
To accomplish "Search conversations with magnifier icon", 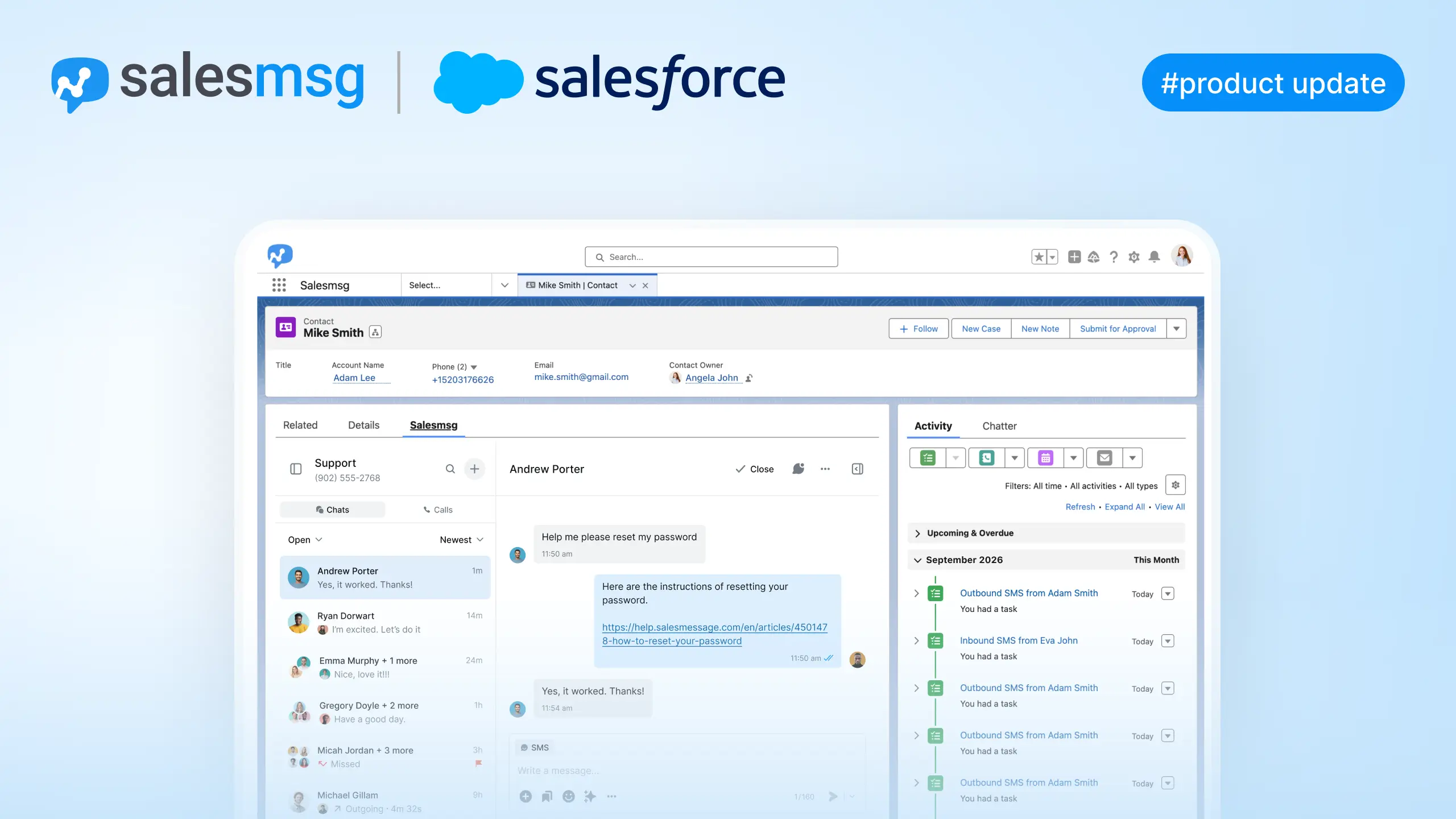I will coord(450,469).
